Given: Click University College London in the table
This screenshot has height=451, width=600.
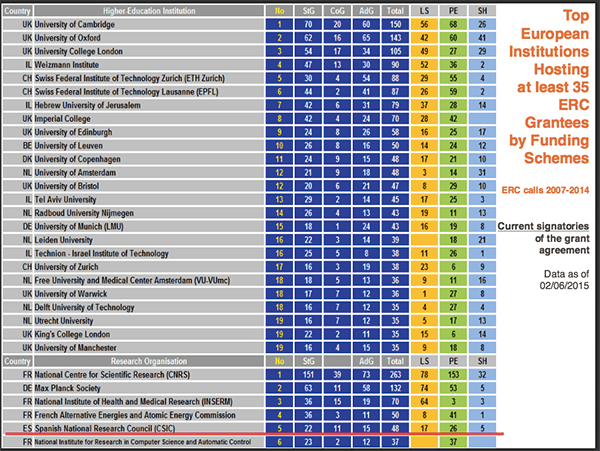Looking at the screenshot, I should tap(79, 51).
